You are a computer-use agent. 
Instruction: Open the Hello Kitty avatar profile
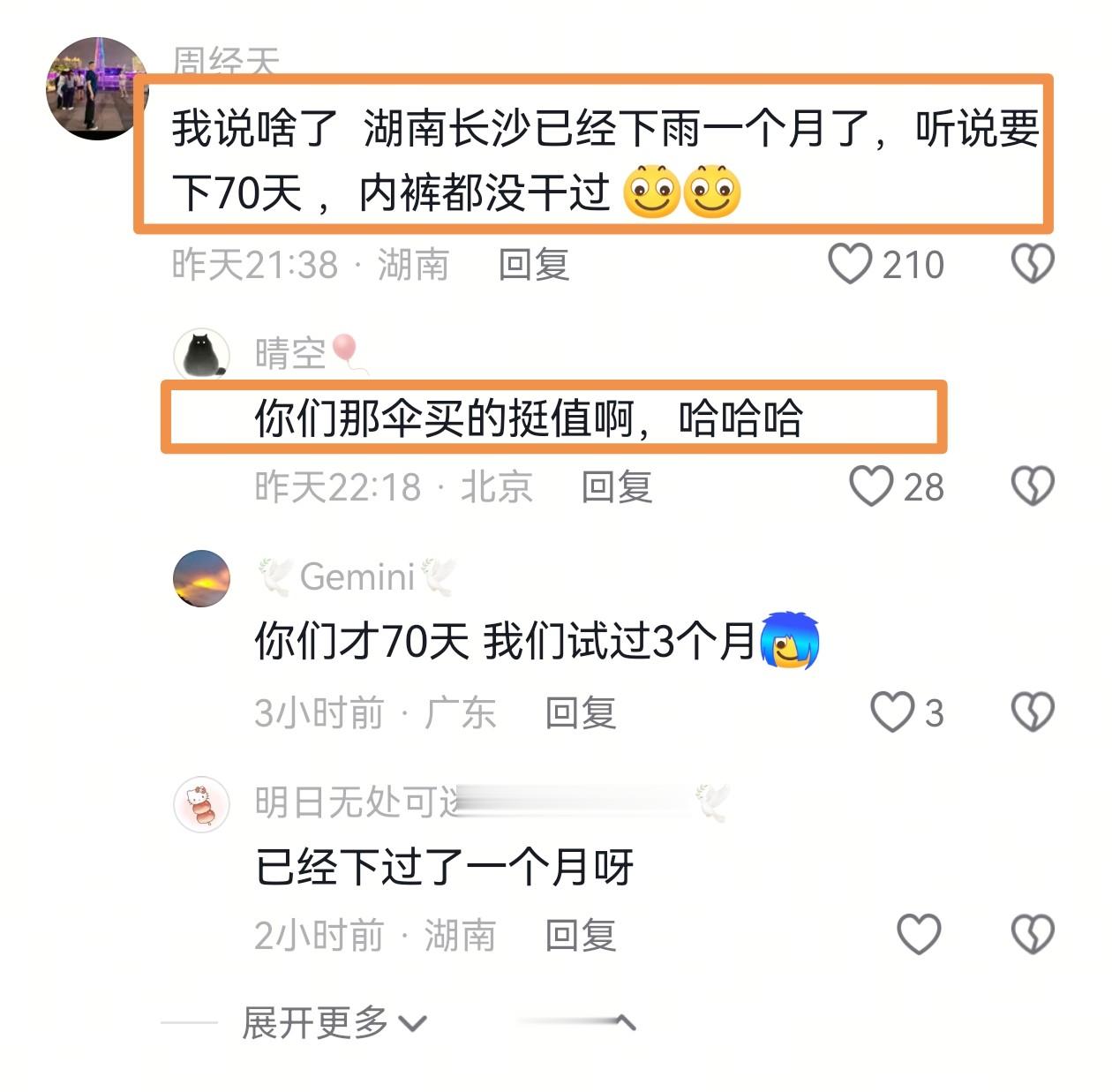(202, 803)
